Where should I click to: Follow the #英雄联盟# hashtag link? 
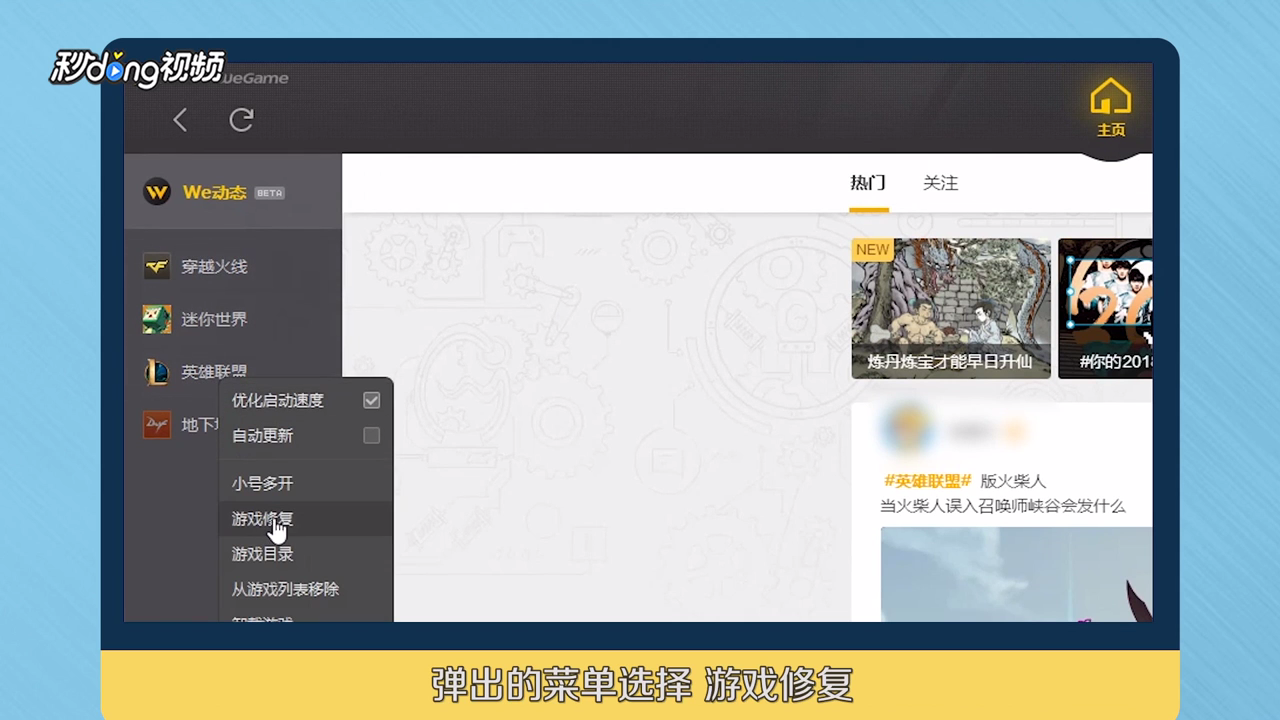(x=927, y=481)
